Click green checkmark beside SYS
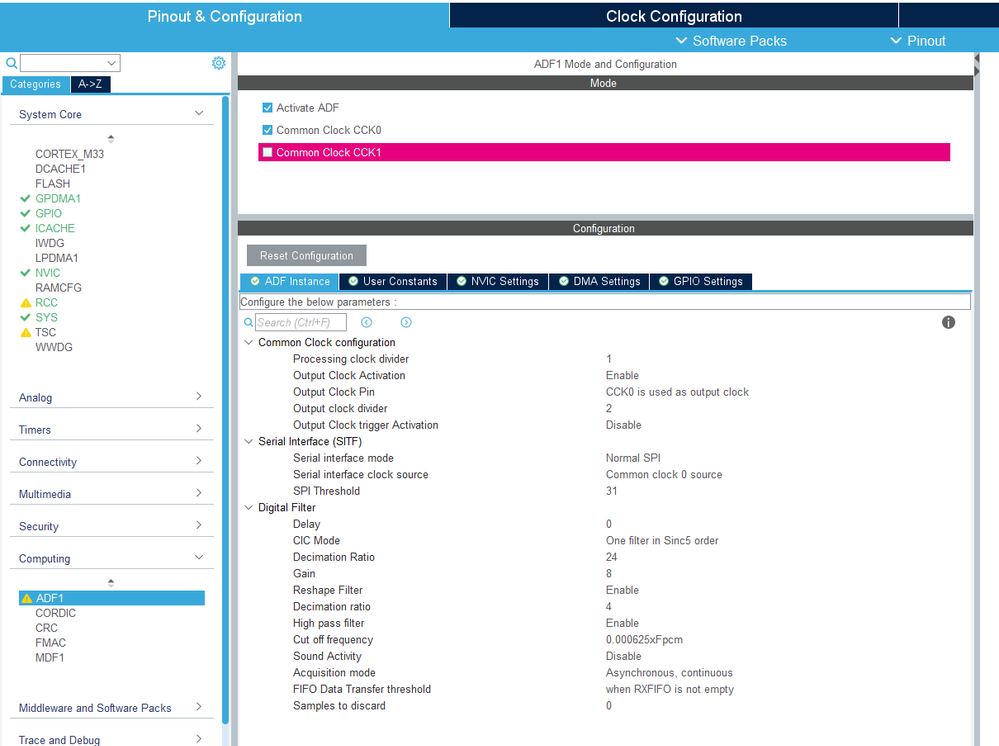Image resolution: width=999 pixels, height=746 pixels. [x=25, y=317]
